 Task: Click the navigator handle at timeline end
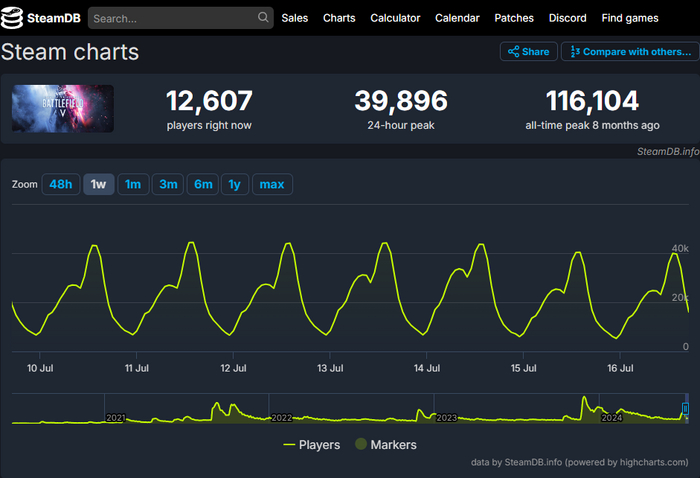coord(685,408)
